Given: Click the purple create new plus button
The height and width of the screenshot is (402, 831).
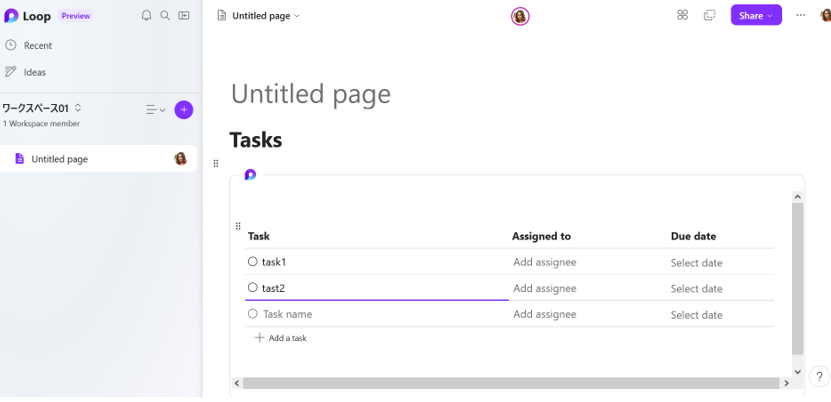Looking at the screenshot, I should coord(184,110).
